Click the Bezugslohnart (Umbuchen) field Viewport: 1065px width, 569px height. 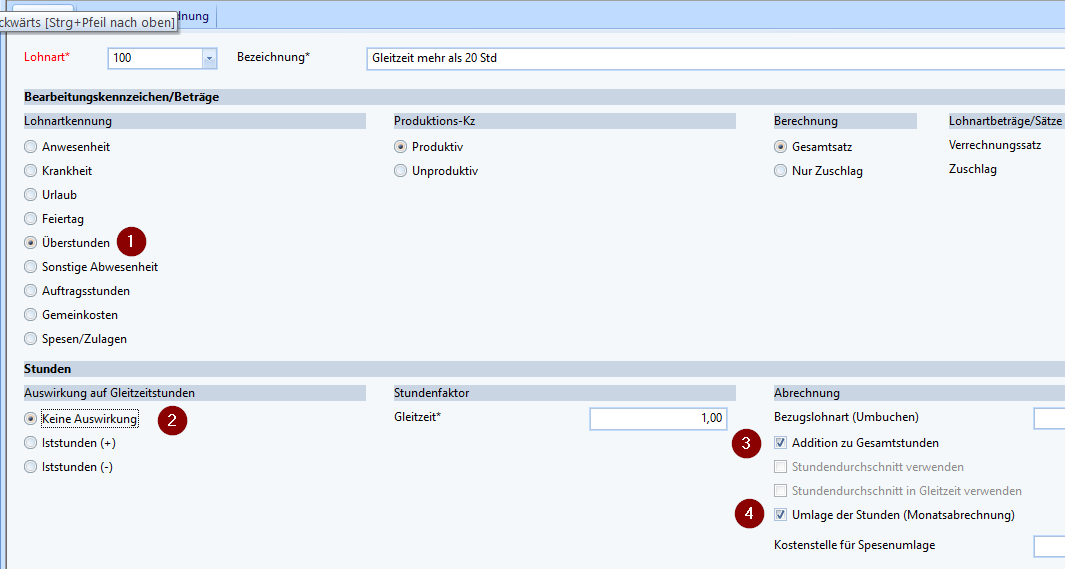point(1048,418)
